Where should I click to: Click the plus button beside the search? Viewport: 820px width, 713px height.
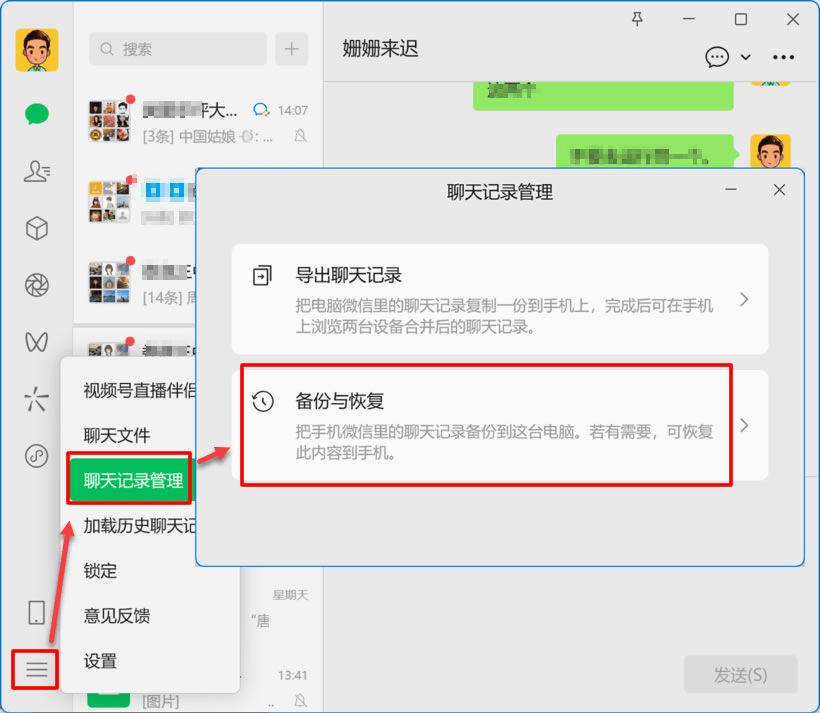click(x=291, y=49)
